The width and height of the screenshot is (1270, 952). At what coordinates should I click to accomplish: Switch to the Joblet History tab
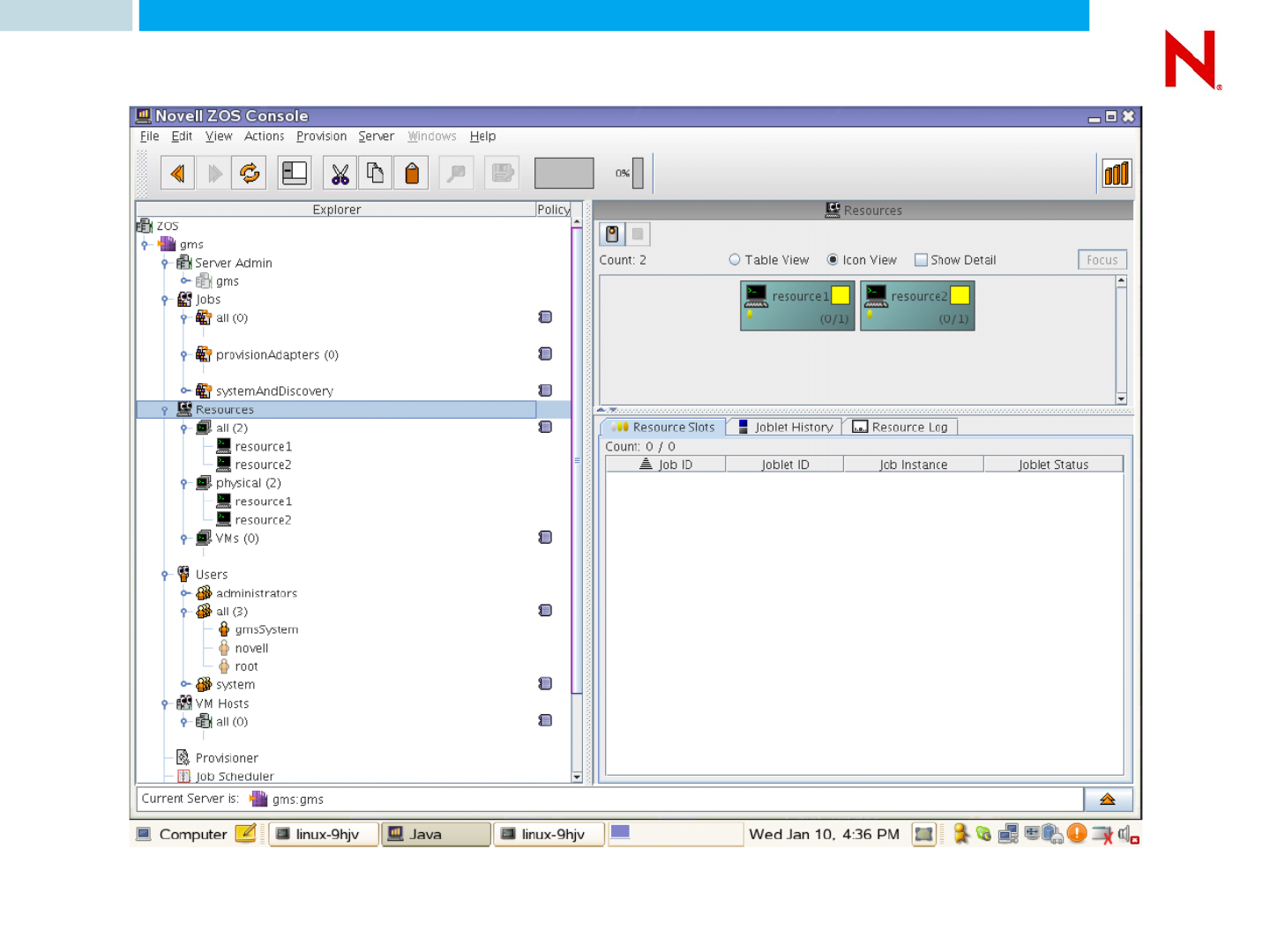point(785,427)
